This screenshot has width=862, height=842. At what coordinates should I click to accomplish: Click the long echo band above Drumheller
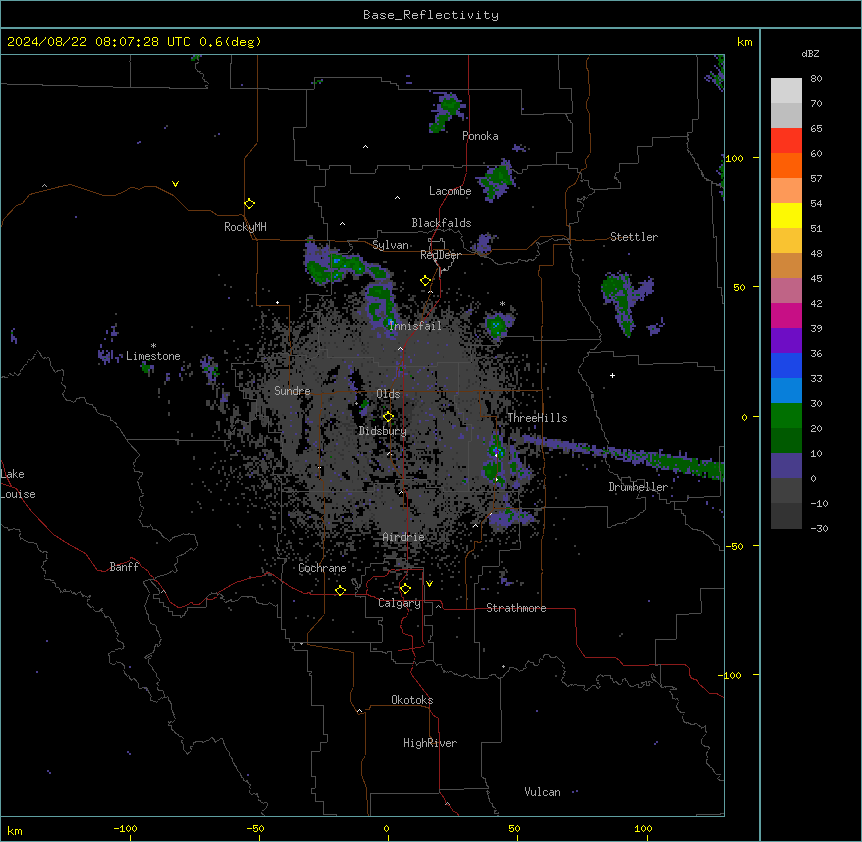pos(621,455)
